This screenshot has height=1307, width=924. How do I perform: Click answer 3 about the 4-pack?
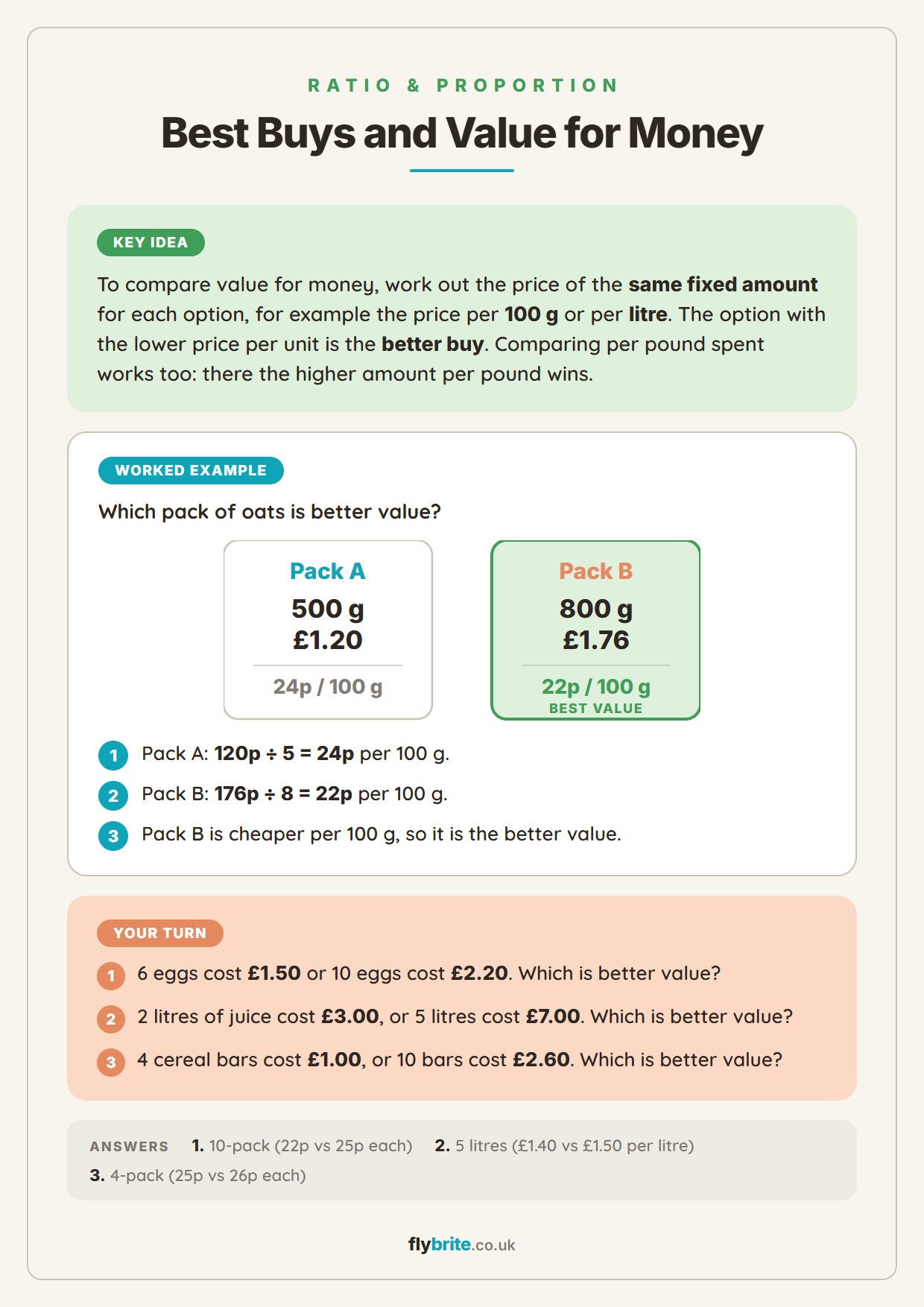[198, 1175]
